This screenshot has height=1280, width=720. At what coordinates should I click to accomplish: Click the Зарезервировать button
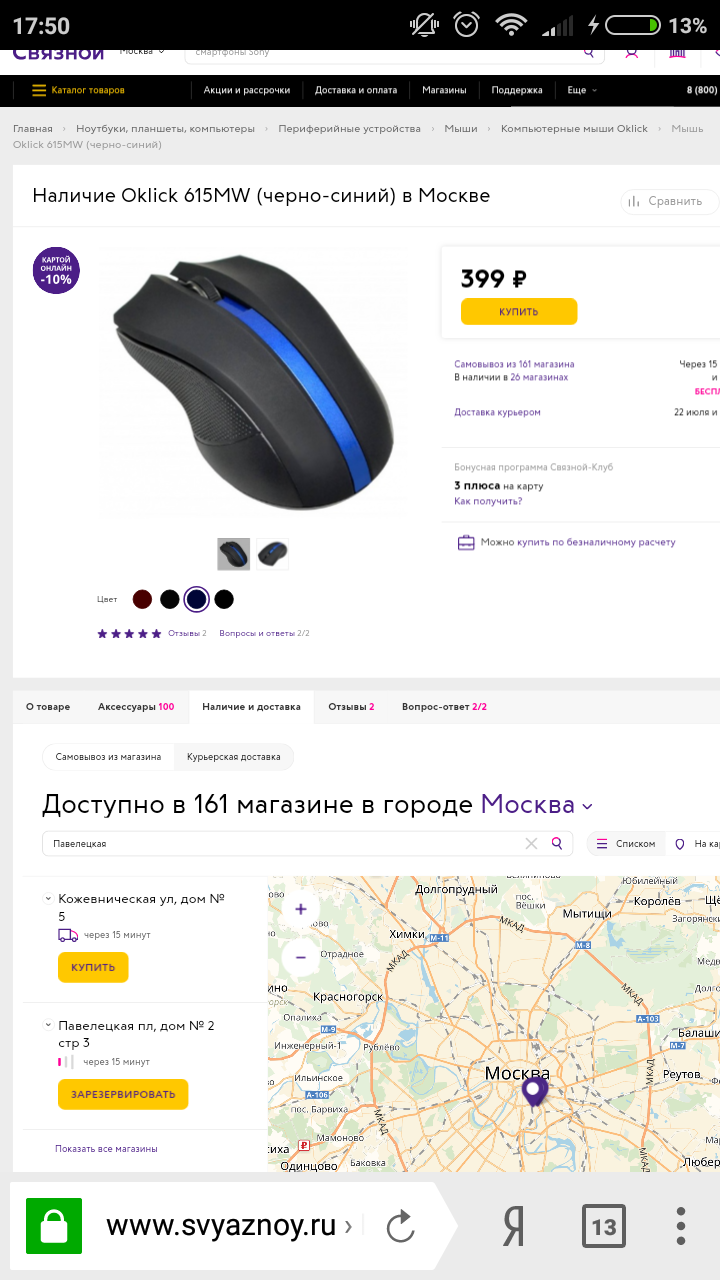point(123,1094)
